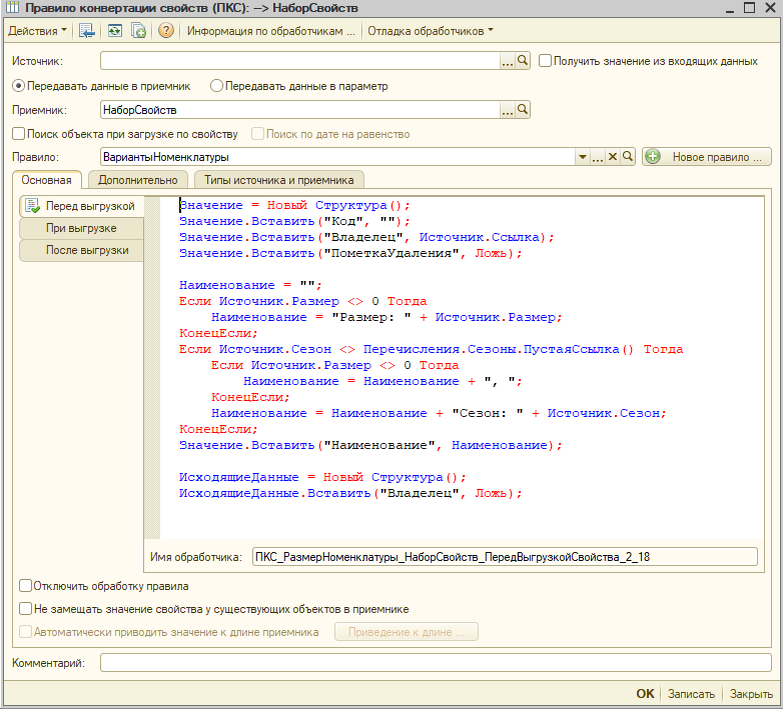Select Передавать данные в параметр radio button
Screen dimensions: 783x710
216,86
